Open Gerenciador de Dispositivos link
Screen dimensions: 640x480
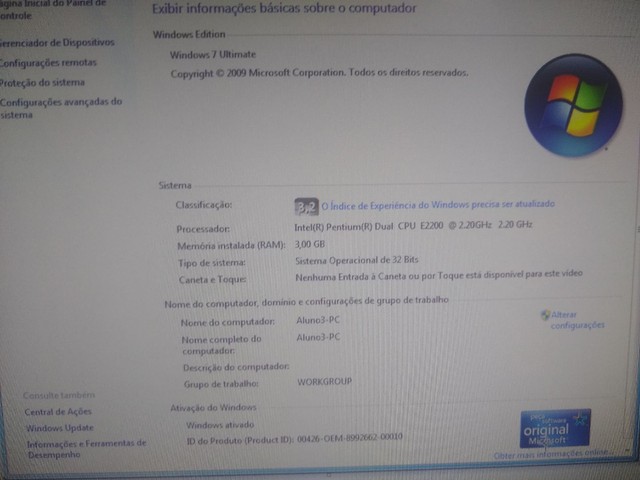(57, 42)
